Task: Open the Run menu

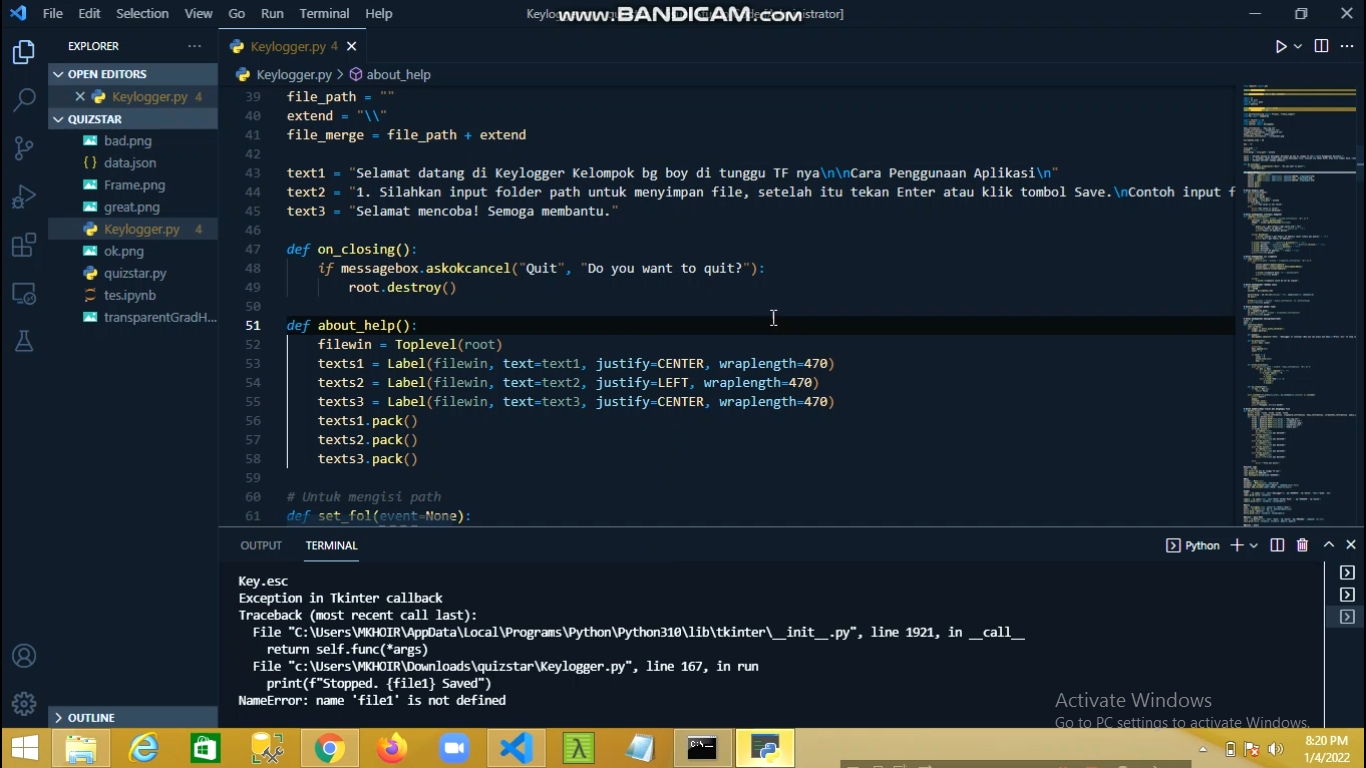Action: tap(272, 13)
